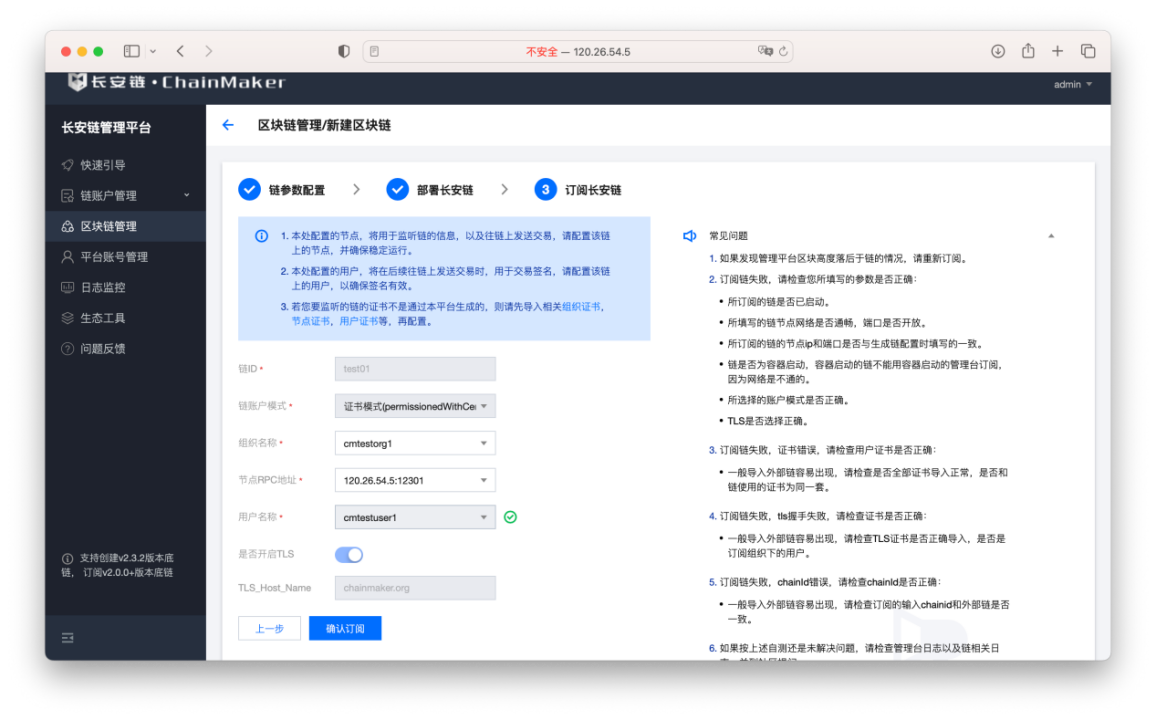Click the Safari sidebar toggle icon
The image size is (1156, 720).
132,51
